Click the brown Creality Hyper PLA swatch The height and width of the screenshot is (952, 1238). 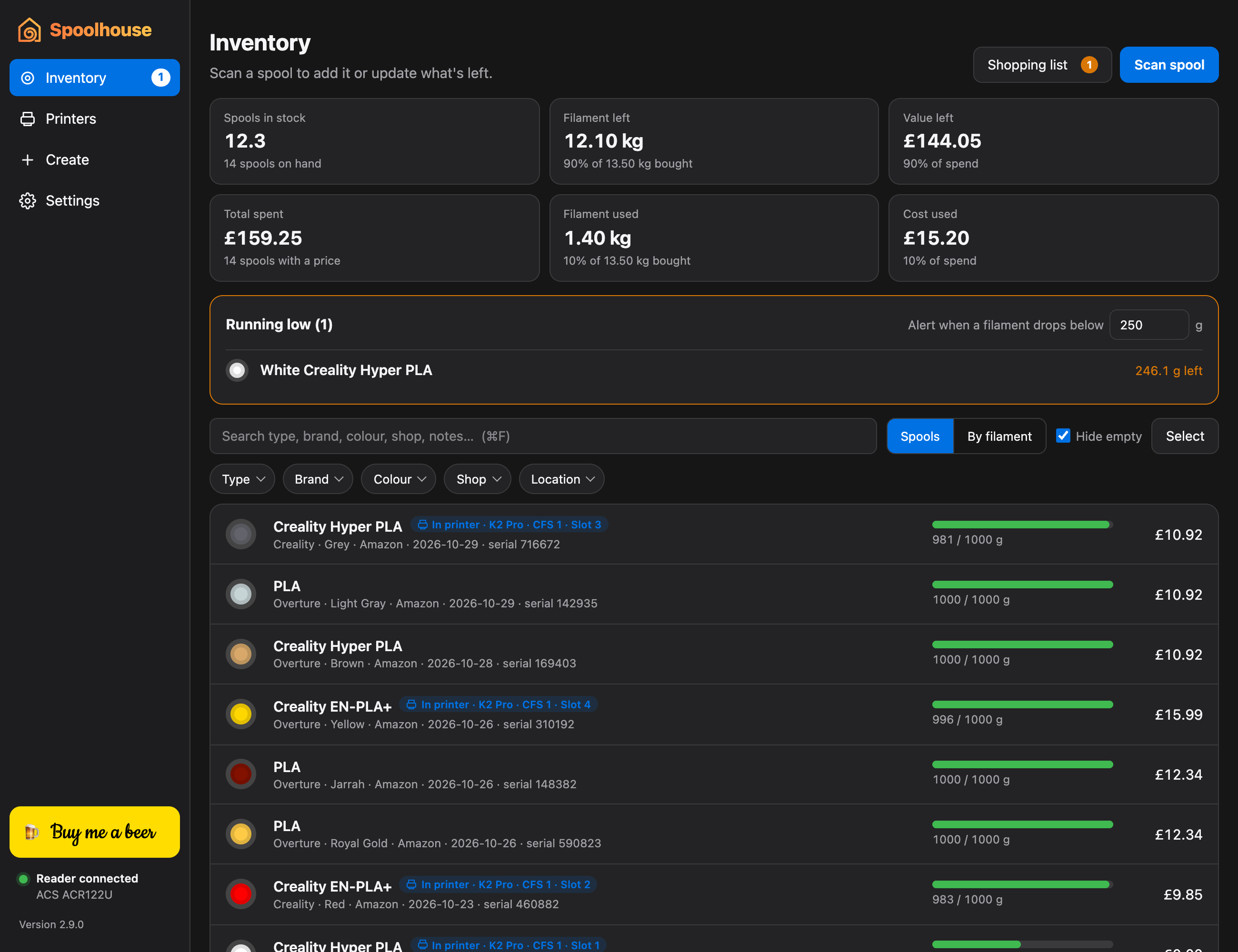(241, 654)
